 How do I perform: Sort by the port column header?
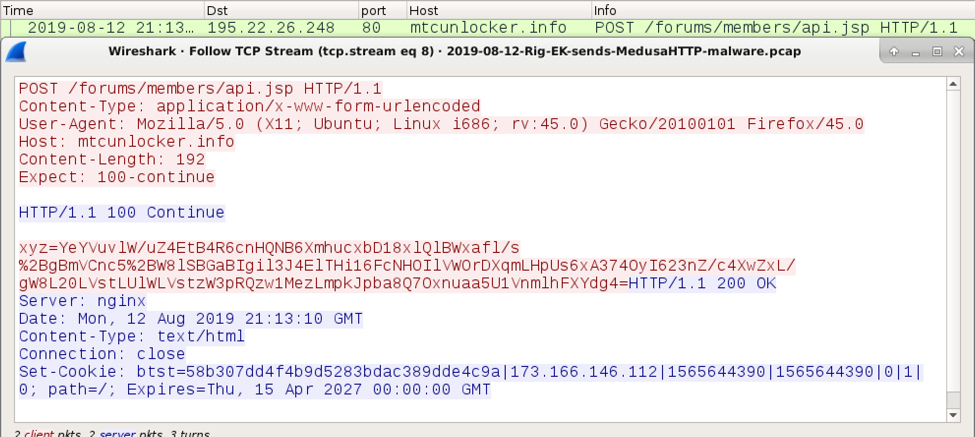[382, 11]
